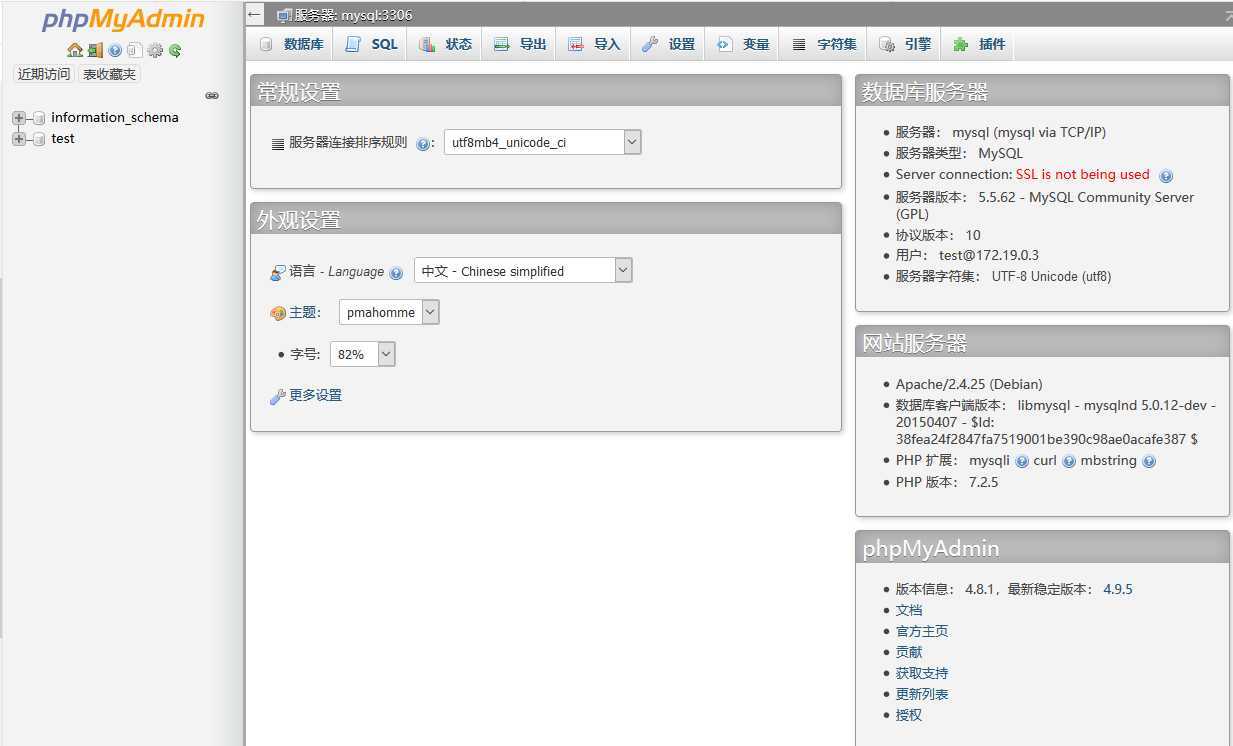Click the help icon next to mbstring
Viewport: 1233px width, 746px height.
[1149, 462]
